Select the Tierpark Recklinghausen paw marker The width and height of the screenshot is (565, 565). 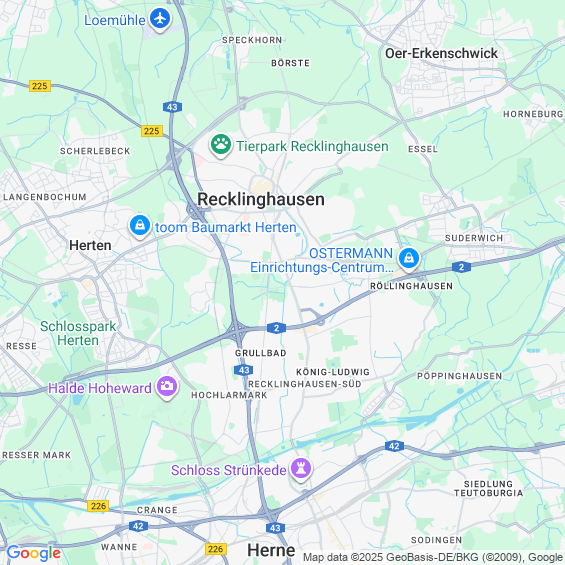221,145
